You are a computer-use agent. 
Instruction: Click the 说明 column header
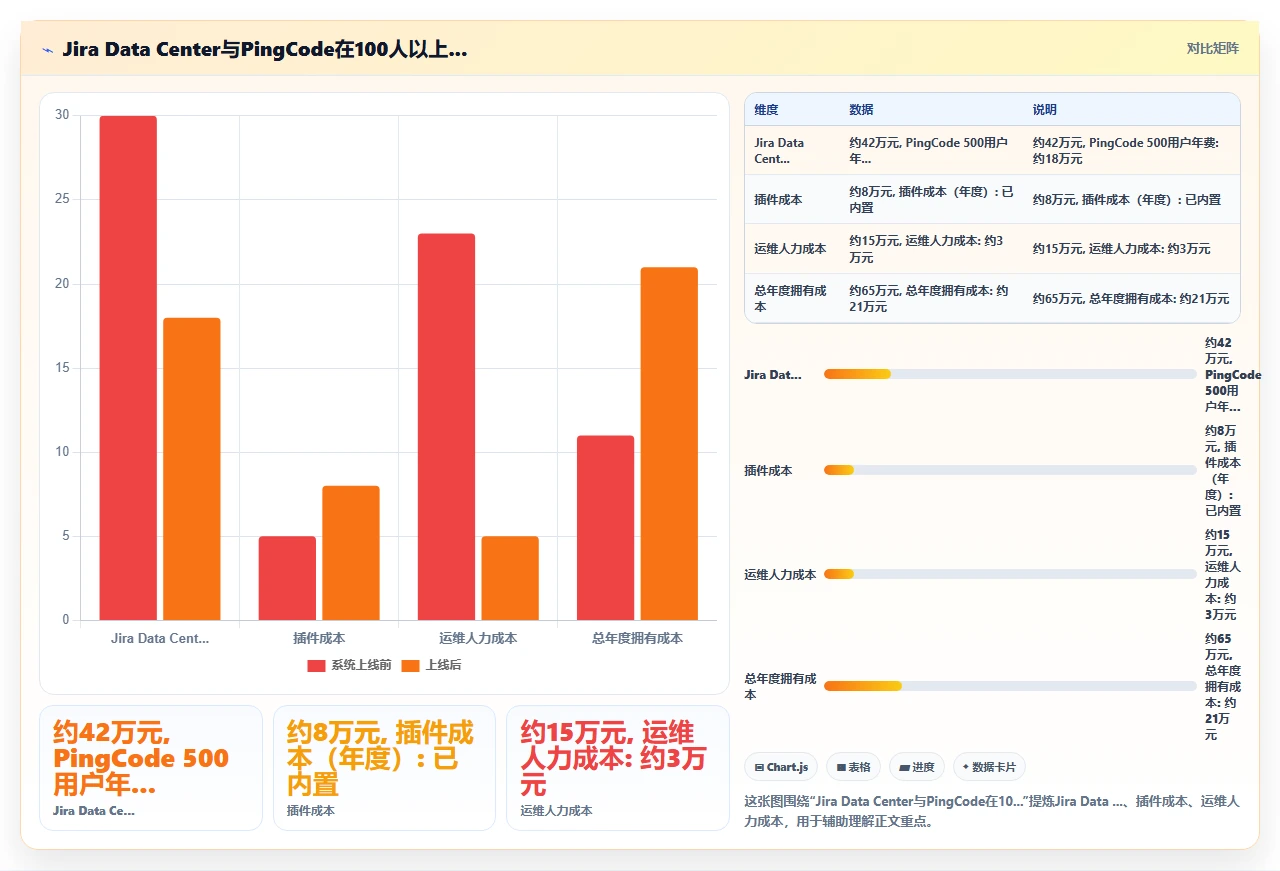(1045, 110)
